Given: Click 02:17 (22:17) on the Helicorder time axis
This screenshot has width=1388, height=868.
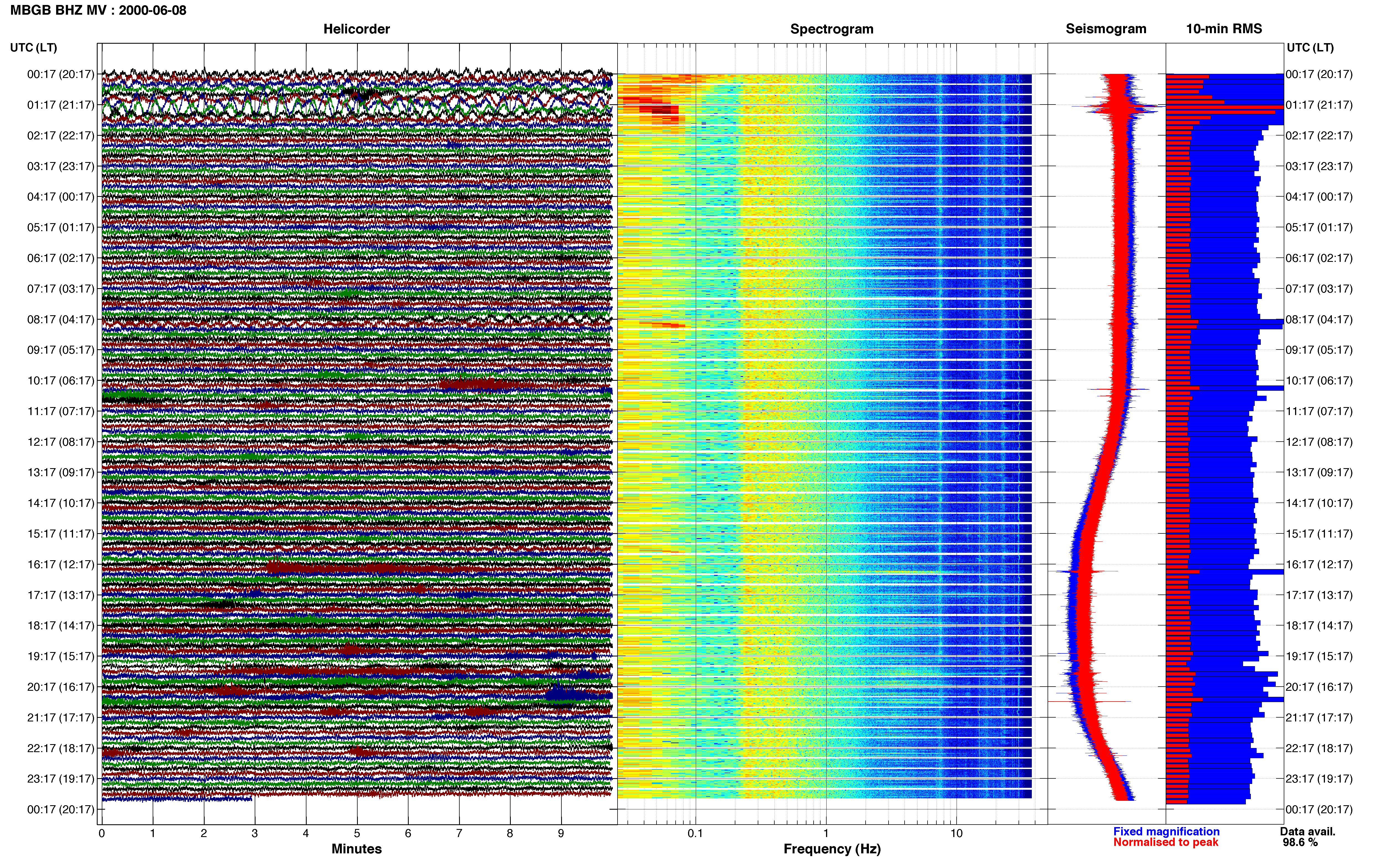Looking at the screenshot, I should tap(61, 135).
